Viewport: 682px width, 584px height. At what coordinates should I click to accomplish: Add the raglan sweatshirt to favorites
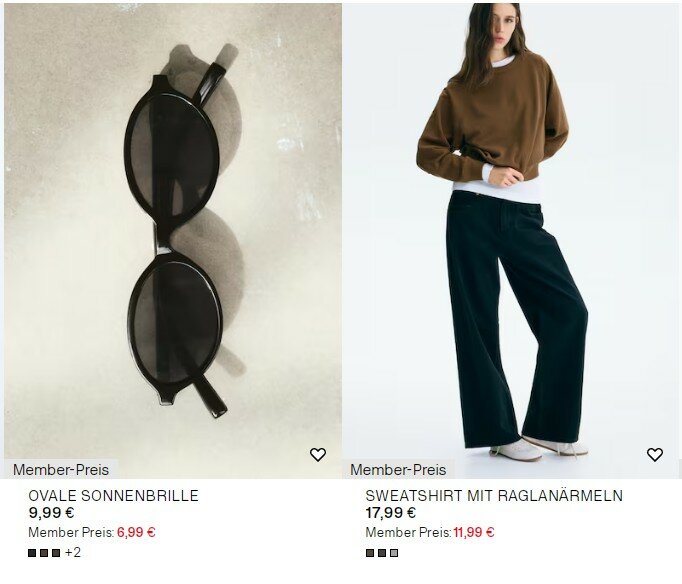pyautogui.click(x=655, y=455)
